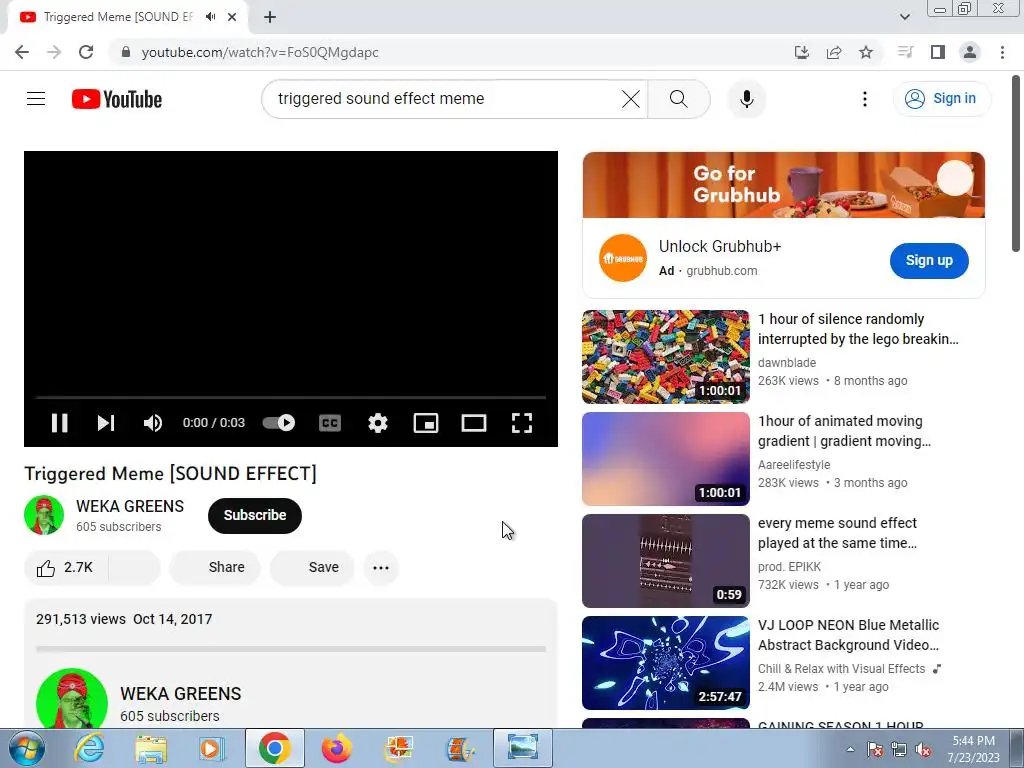Viewport: 1024px width, 768px height.
Task: Open a new browser tab
Action: click(x=270, y=17)
